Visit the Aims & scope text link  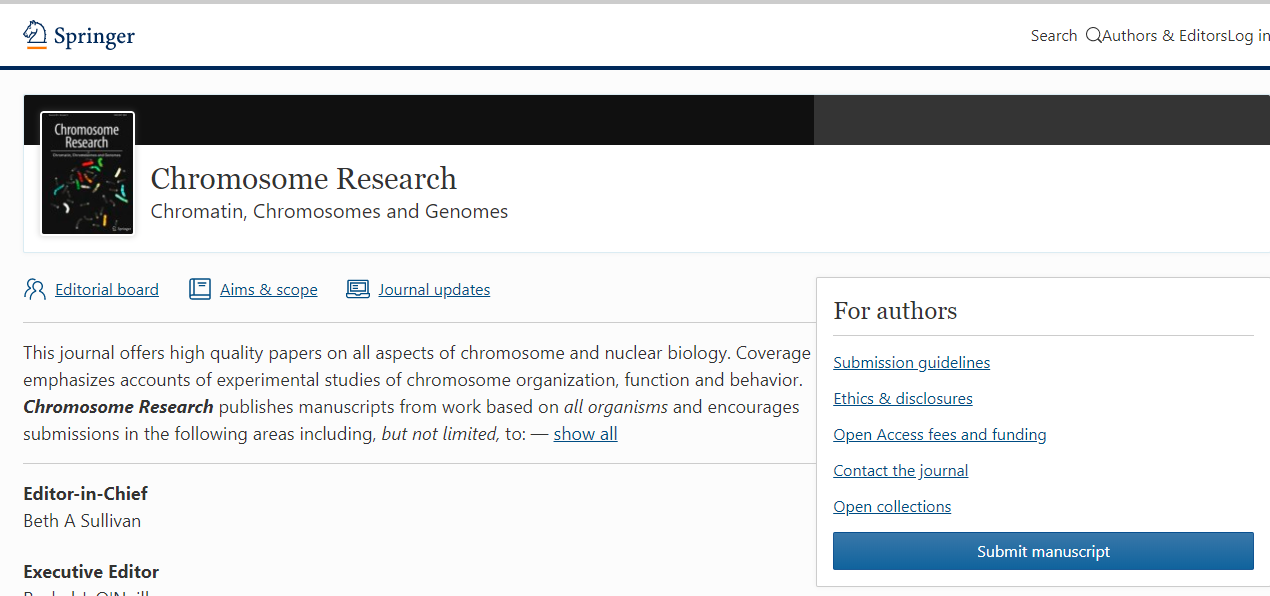(269, 290)
